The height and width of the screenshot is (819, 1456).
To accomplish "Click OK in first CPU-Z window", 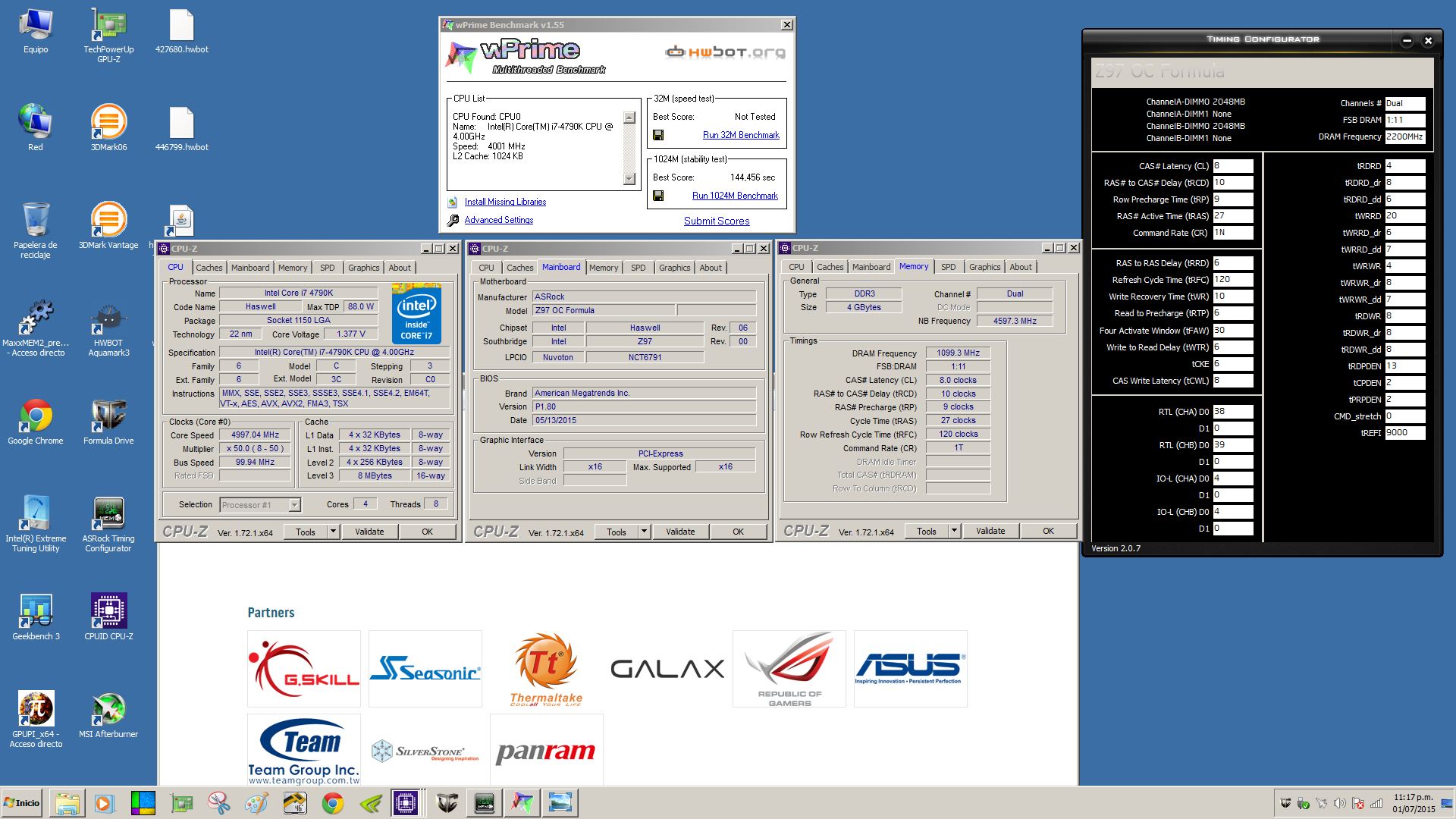I will pyautogui.click(x=427, y=532).
